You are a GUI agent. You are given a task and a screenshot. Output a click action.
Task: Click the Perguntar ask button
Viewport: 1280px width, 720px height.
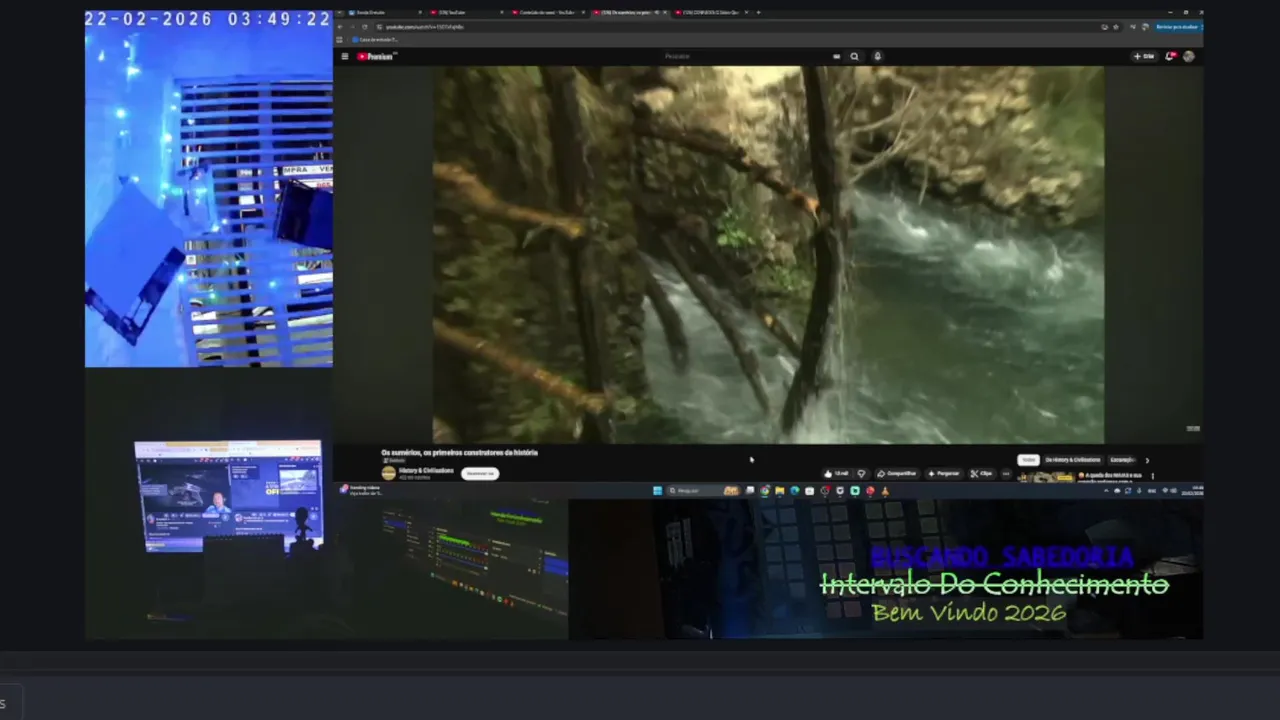point(944,473)
